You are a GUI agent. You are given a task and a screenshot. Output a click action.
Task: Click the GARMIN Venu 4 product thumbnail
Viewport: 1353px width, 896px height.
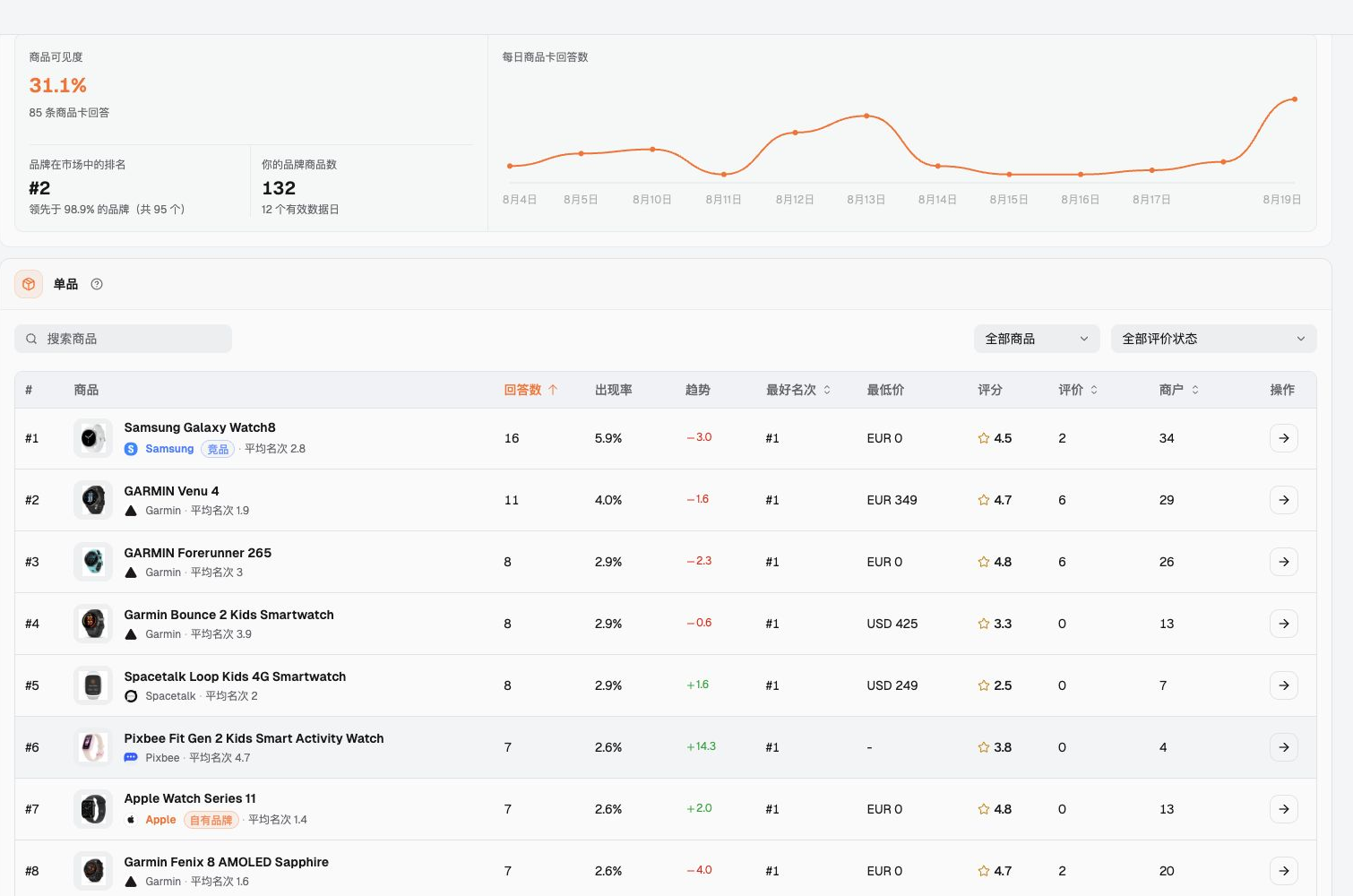point(93,500)
